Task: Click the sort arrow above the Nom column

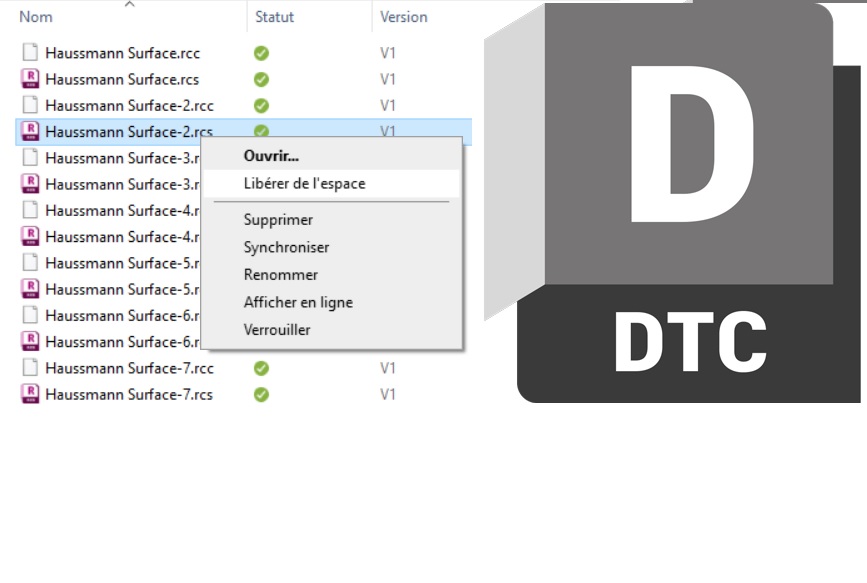Action: pyautogui.click(x=130, y=5)
